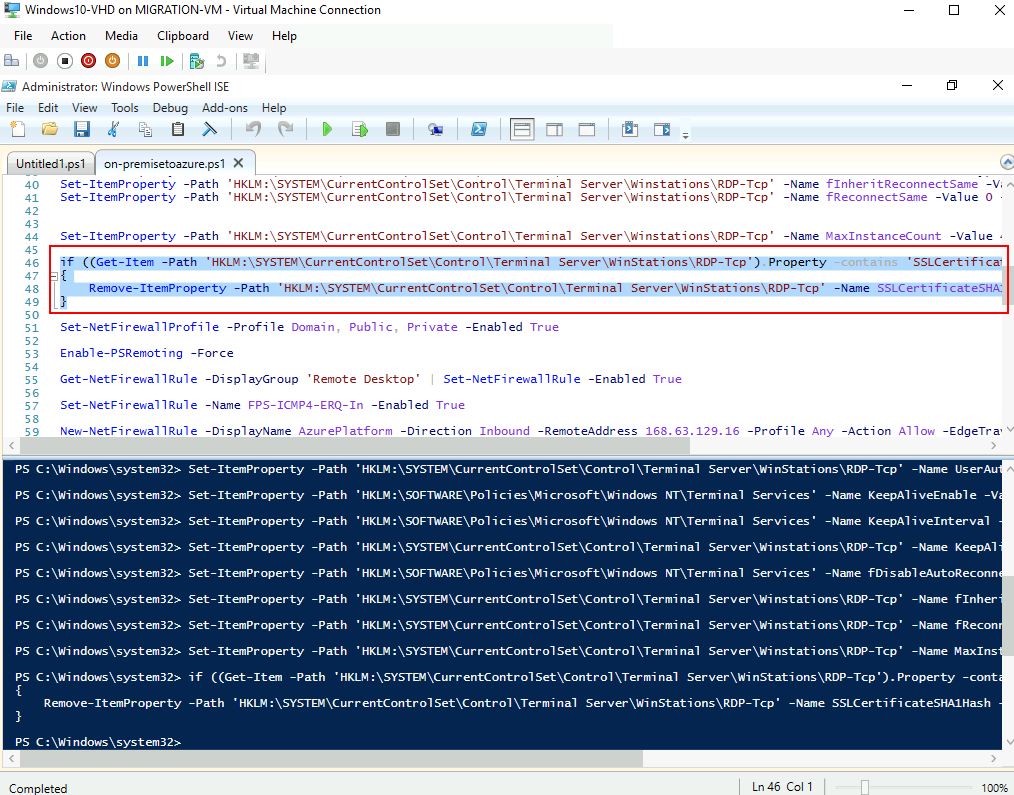Paste from clipboard in ISE toolbar
Screen dimensions: 1014x795
coord(178,129)
